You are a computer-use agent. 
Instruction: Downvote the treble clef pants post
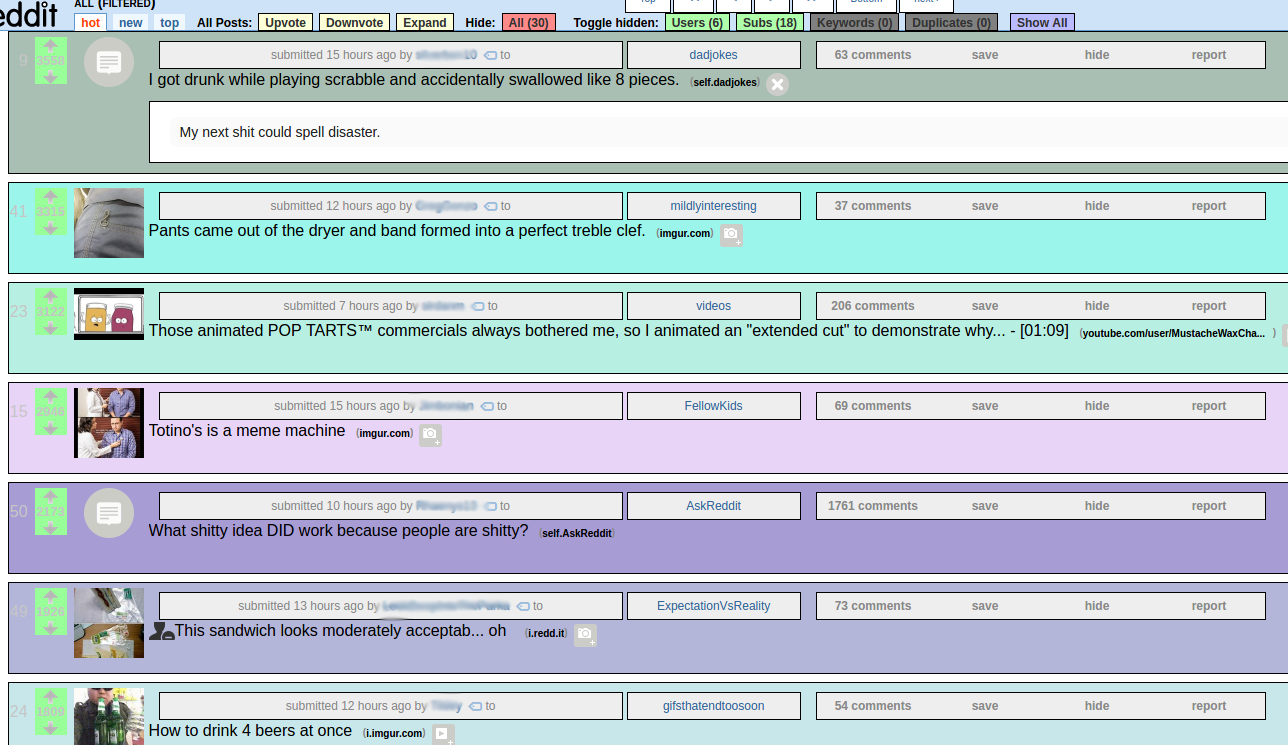(x=51, y=228)
